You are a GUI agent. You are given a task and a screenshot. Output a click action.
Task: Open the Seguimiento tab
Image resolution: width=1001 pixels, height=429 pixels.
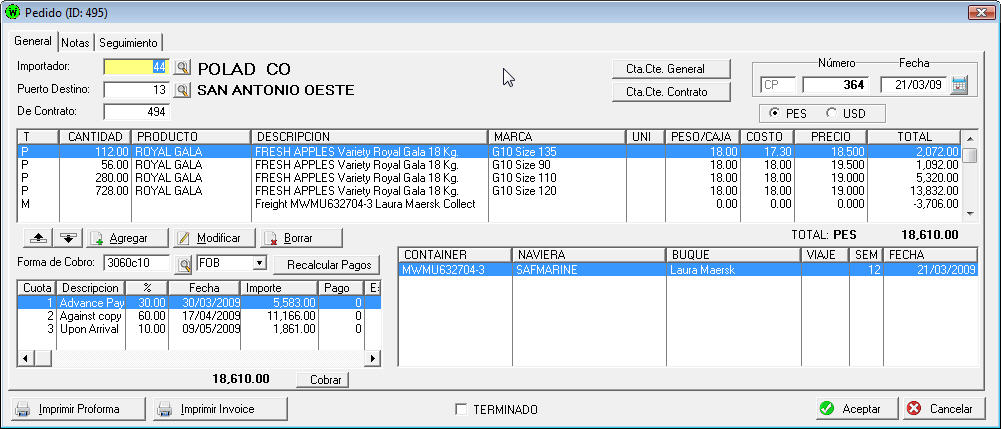click(x=127, y=43)
